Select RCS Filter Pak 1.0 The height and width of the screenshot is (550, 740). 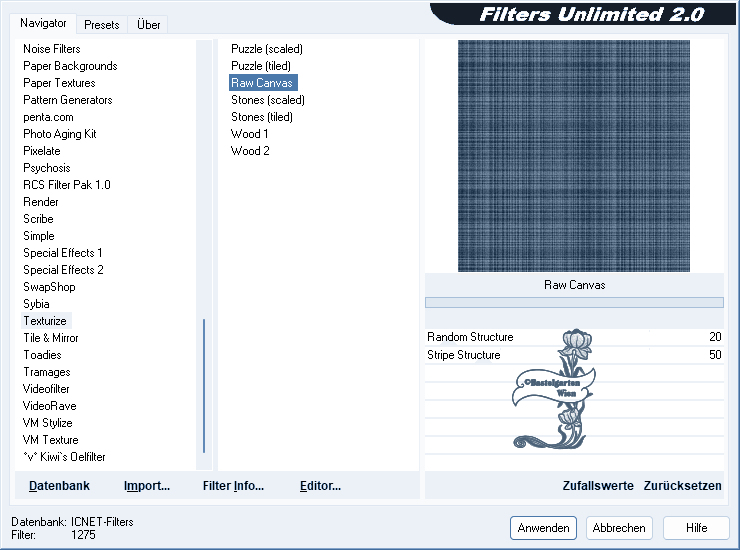pos(67,185)
